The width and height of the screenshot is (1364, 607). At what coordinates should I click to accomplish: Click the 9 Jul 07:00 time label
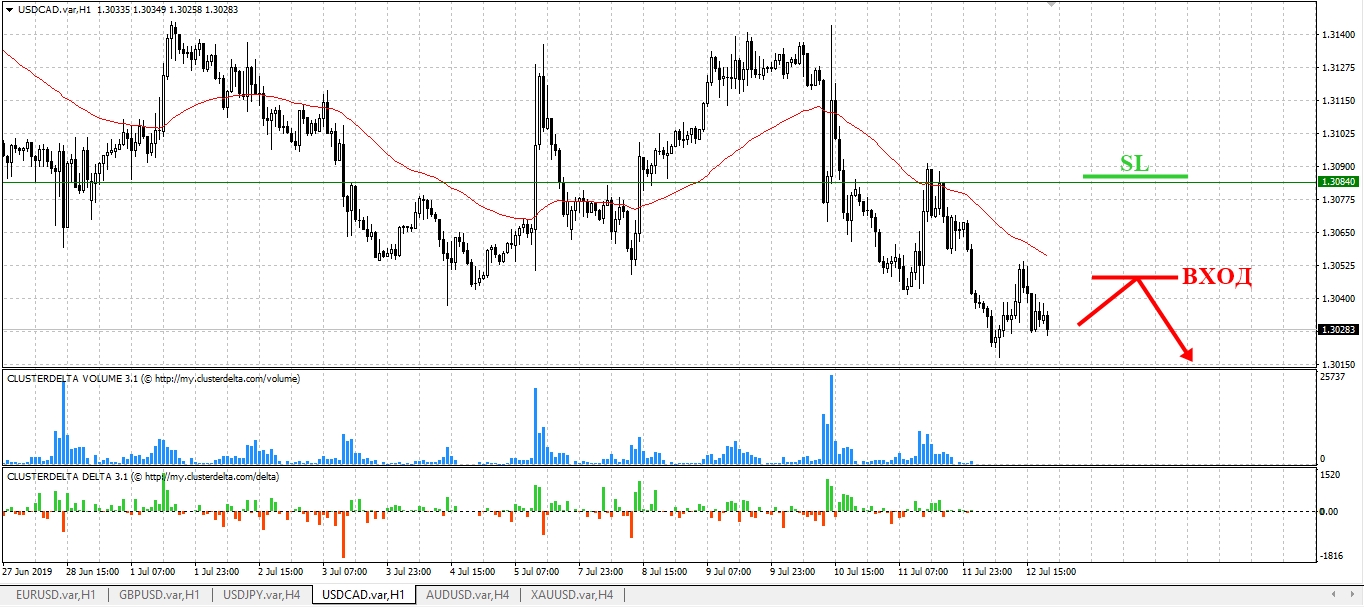tap(729, 573)
